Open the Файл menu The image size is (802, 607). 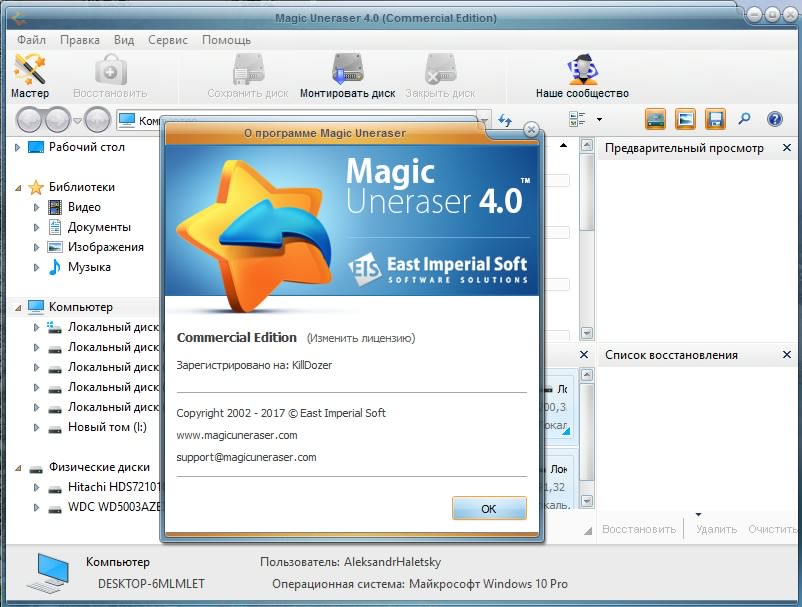[31, 40]
